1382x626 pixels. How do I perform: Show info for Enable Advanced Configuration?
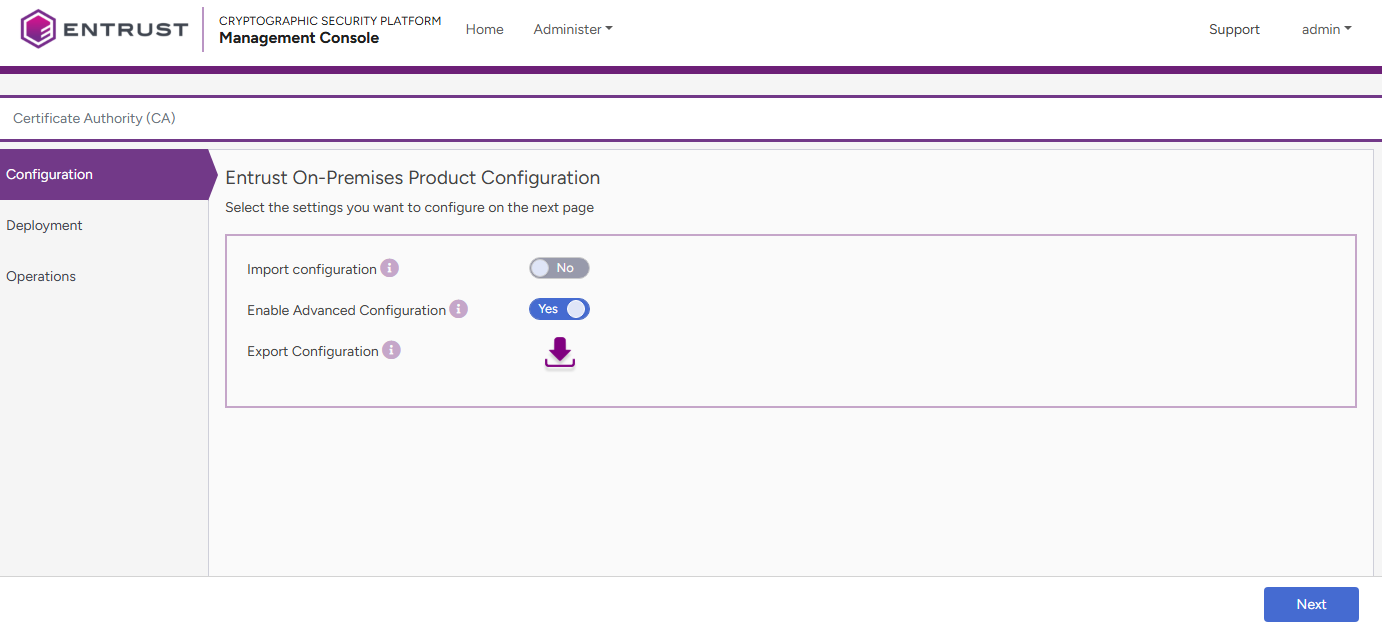point(458,309)
